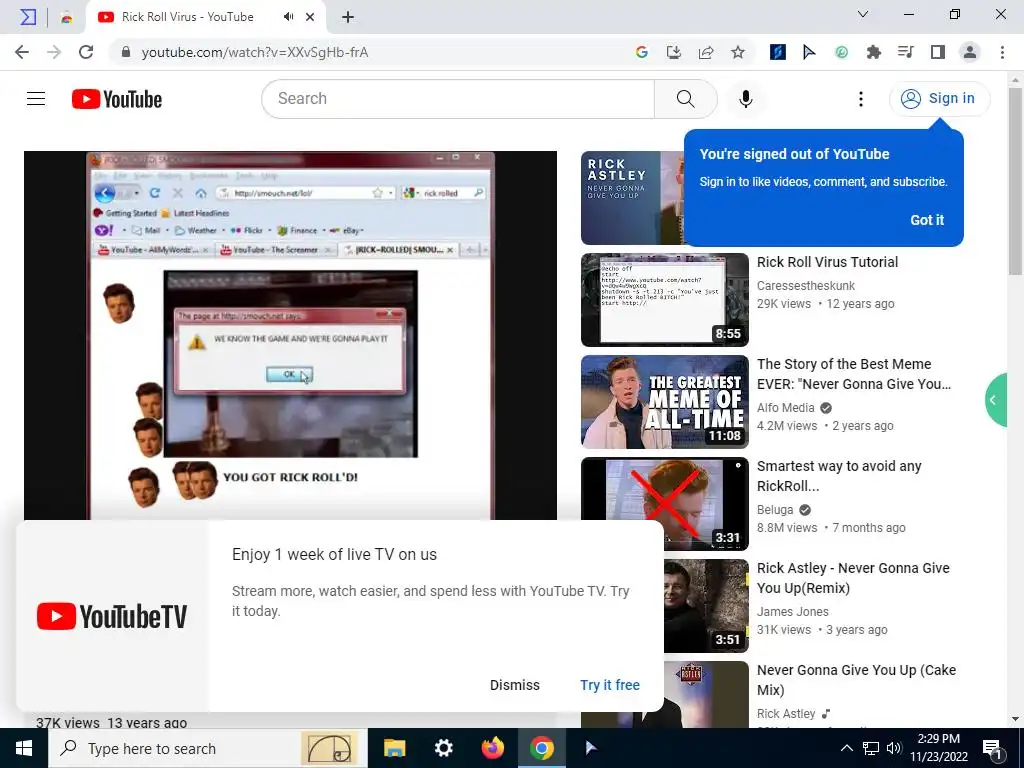Open Smartest way to avoid any RickRoll title
Image resolution: width=1024 pixels, height=768 pixels.
tap(839, 475)
